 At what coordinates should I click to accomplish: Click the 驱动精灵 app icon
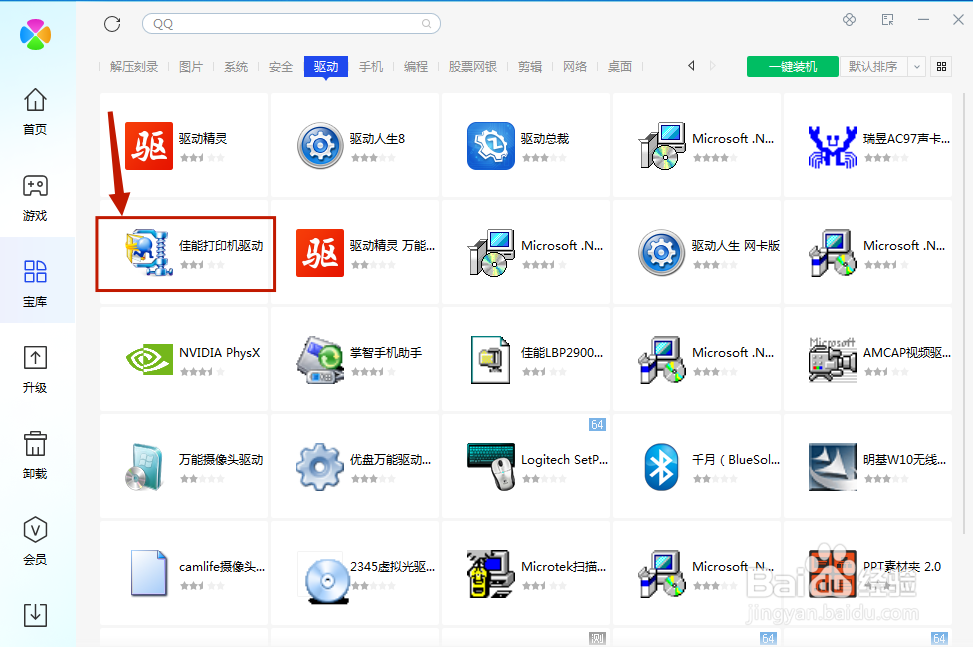pyautogui.click(x=149, y=146)
